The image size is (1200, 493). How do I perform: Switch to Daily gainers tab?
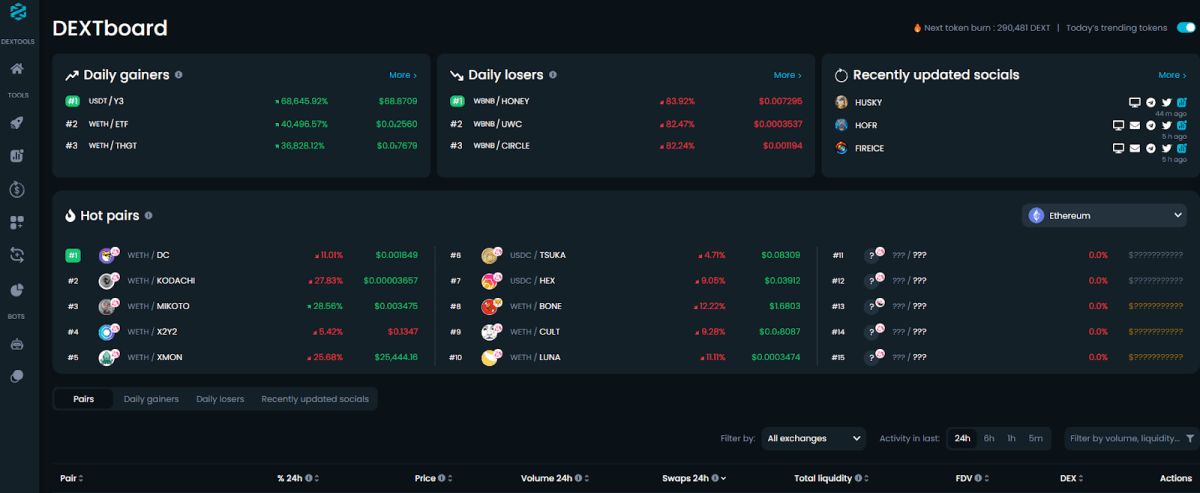[151, 399]
